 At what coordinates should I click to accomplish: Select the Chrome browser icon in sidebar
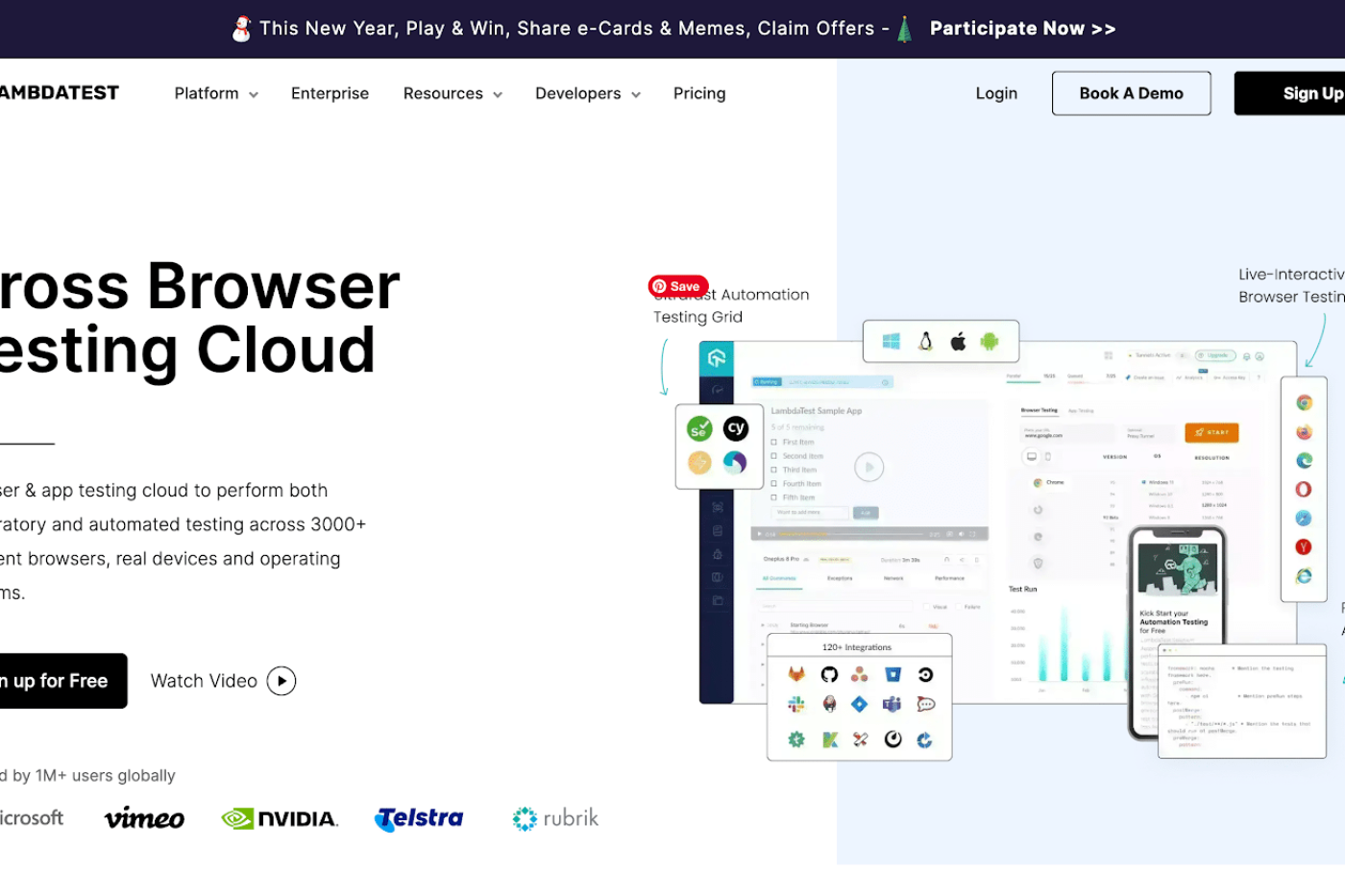click(x=1303, y=401)
